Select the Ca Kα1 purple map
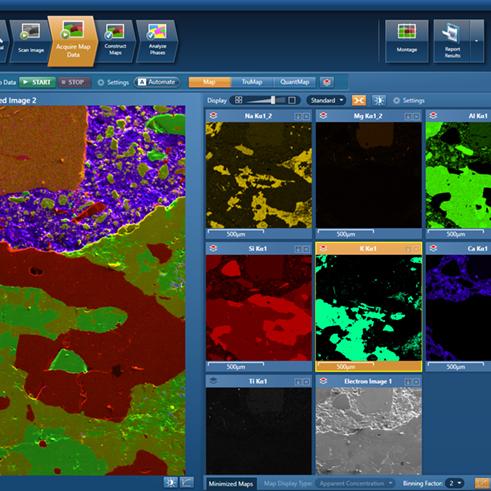 [458, 308]
